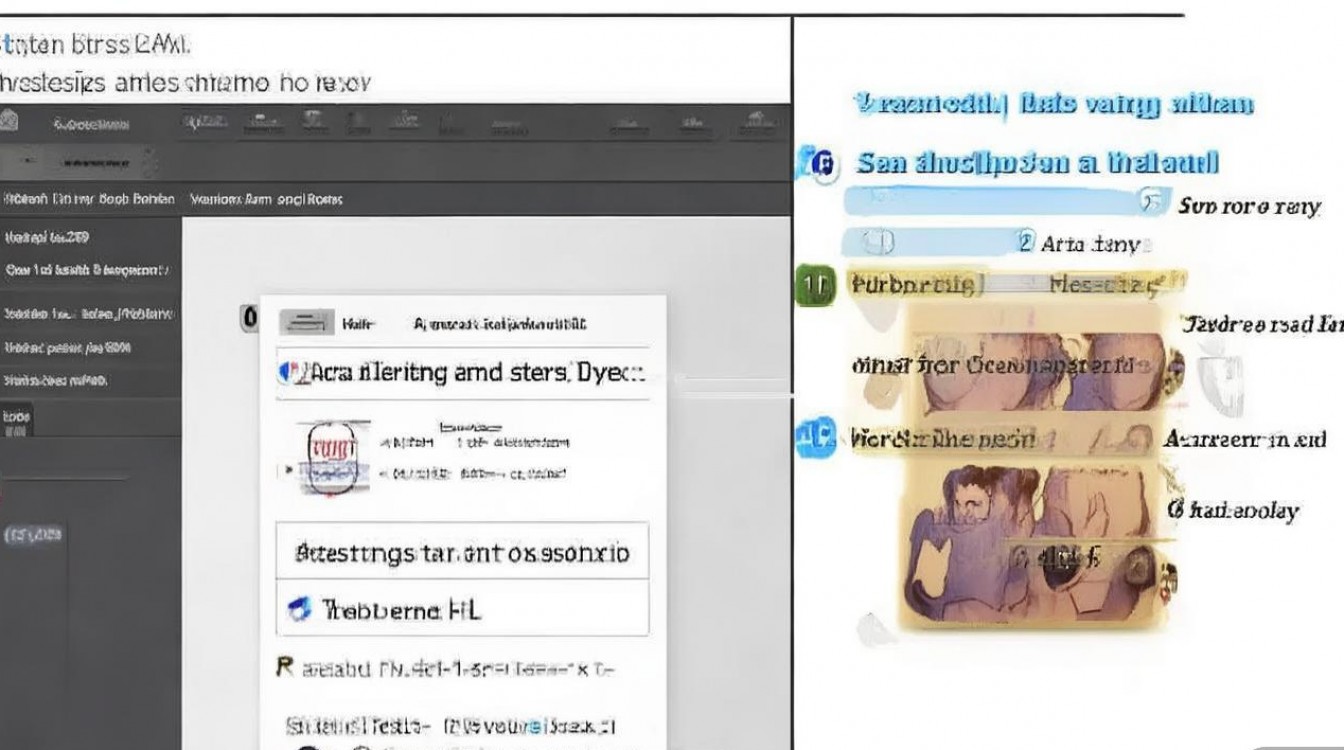
Task: Click the gray printer icon beside 'Halfr'
Action: point(305,322)
